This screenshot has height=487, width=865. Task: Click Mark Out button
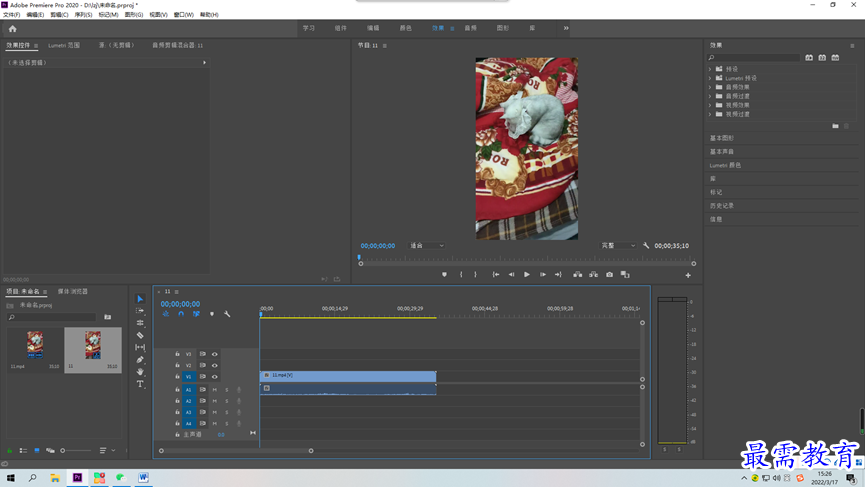pyautogui.click(x=476, y=275)
